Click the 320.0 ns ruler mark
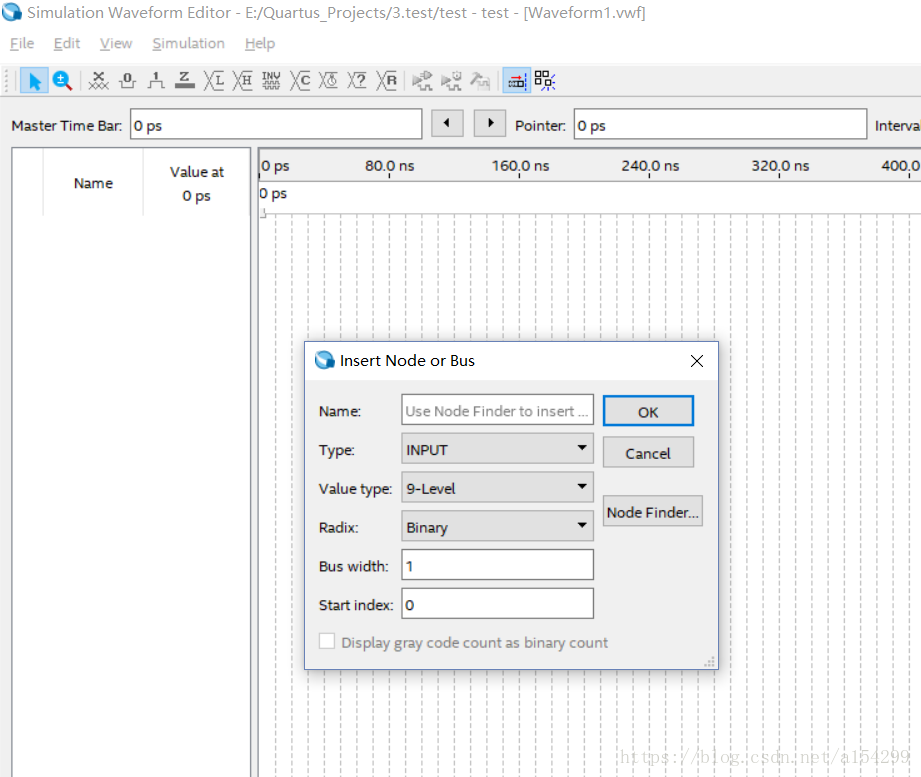Screen dimensions: 921x777 pos(780,166)
